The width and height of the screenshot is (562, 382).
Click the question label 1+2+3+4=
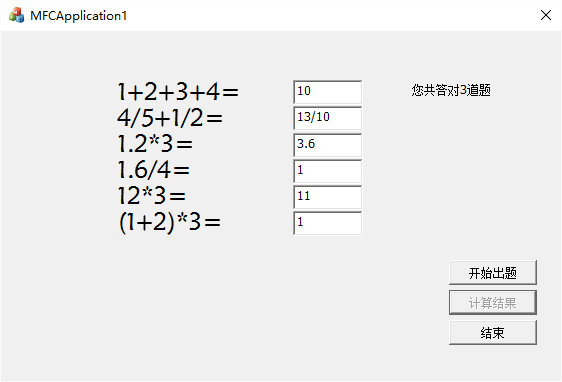tap(178, 92)
